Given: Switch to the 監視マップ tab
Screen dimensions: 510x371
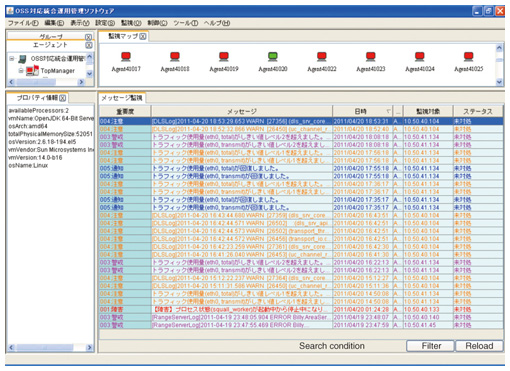Looking at the screenshot, I should (123, 36).
